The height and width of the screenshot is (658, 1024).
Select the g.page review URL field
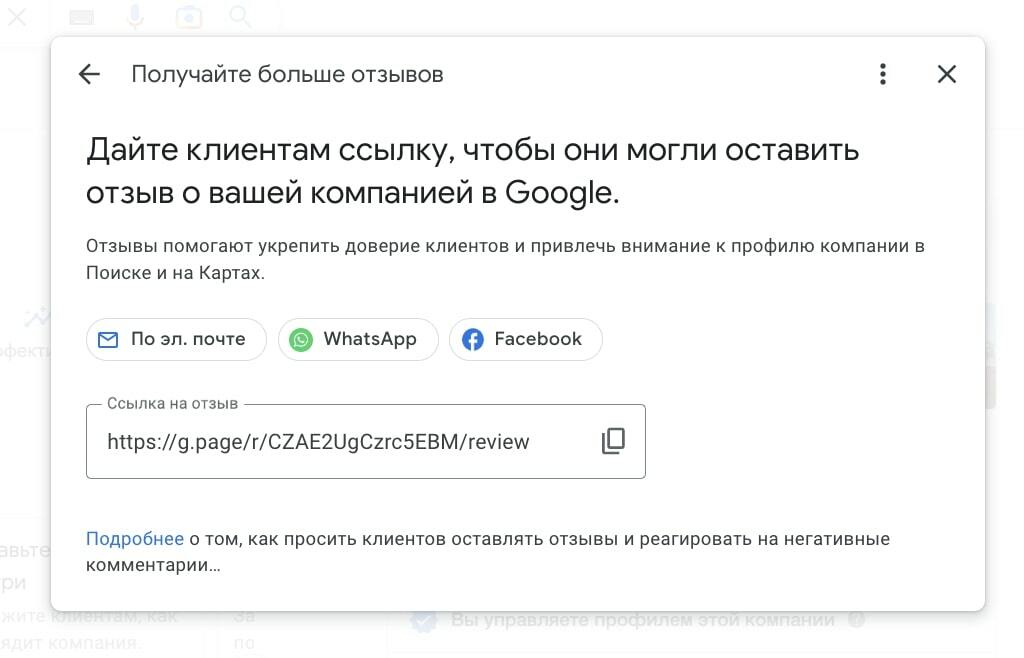[366, 441]
